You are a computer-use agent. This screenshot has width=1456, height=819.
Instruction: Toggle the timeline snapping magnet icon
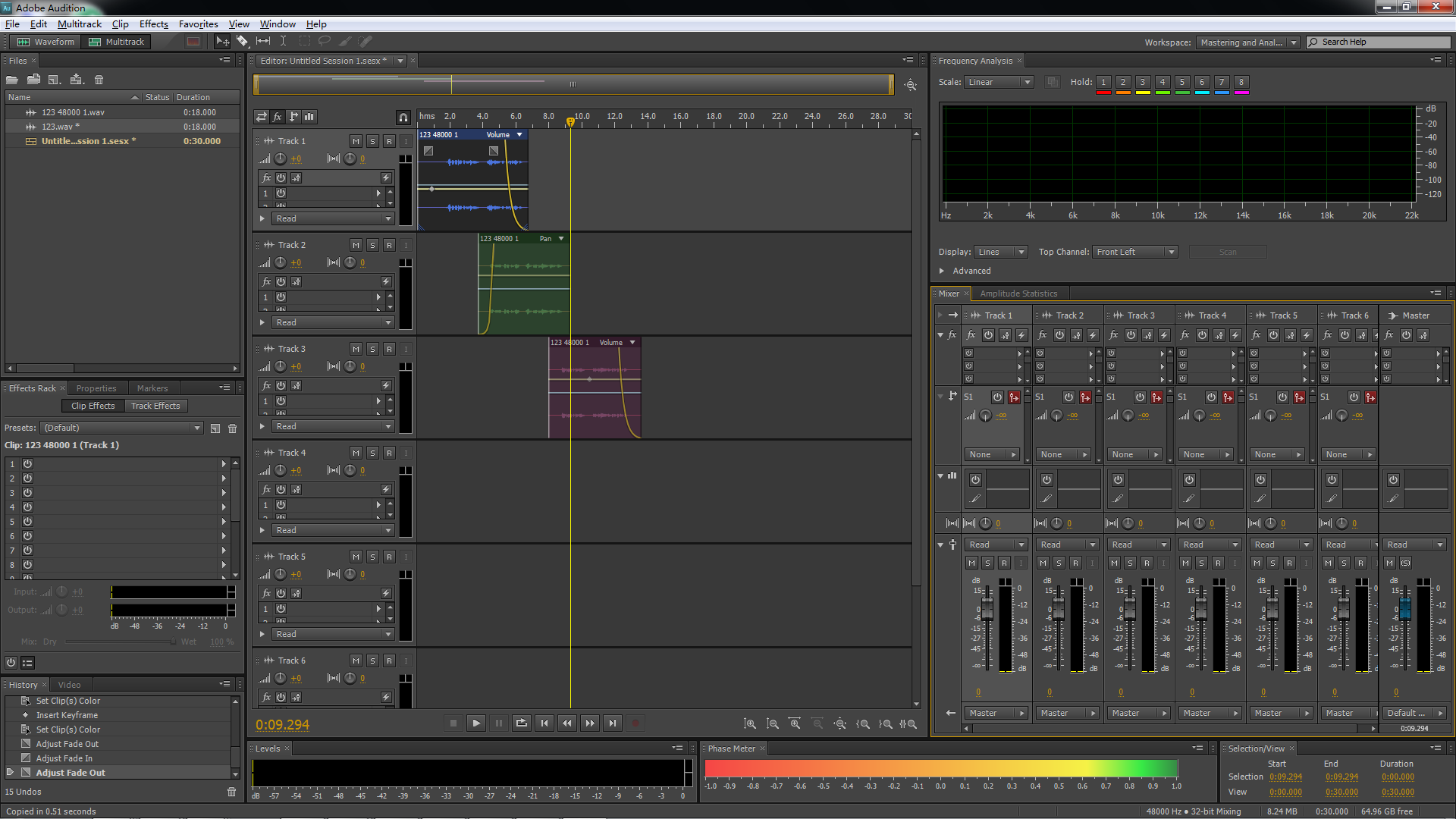(x=403, y=117)
